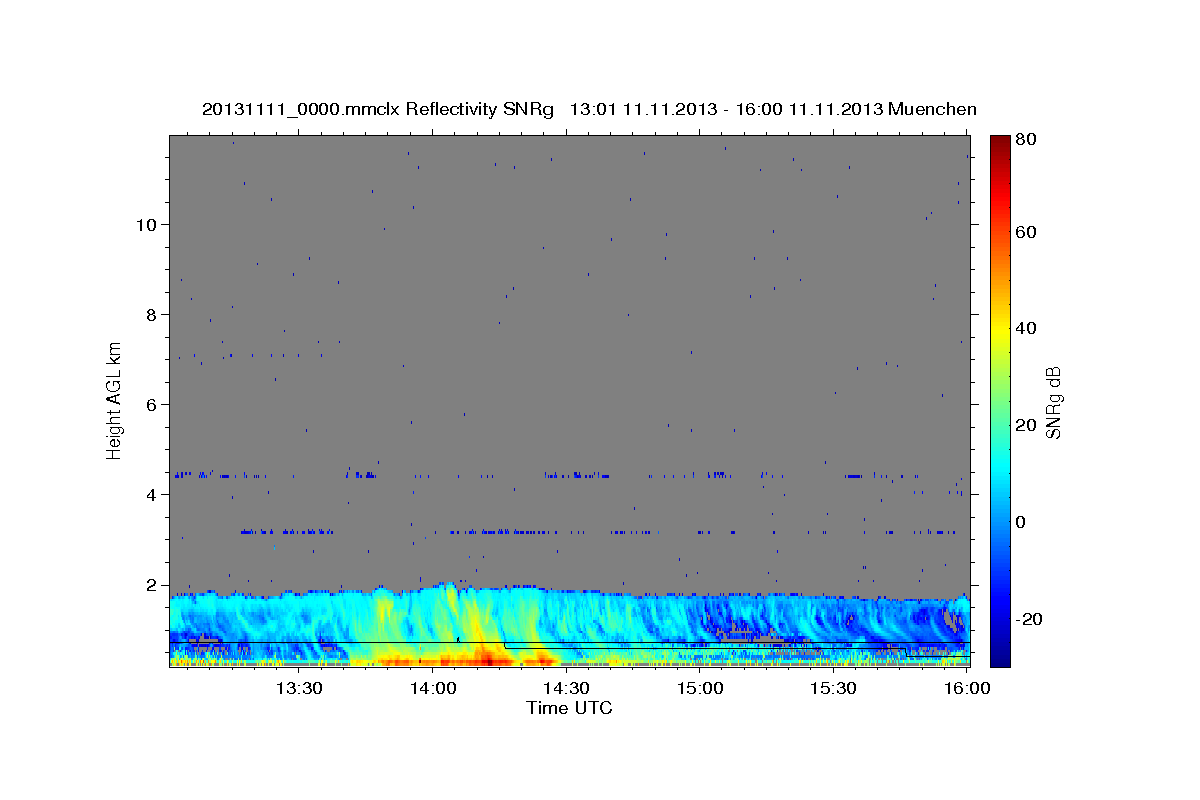Click the 'SNRg dB' colorbar label

point(1053,402)
